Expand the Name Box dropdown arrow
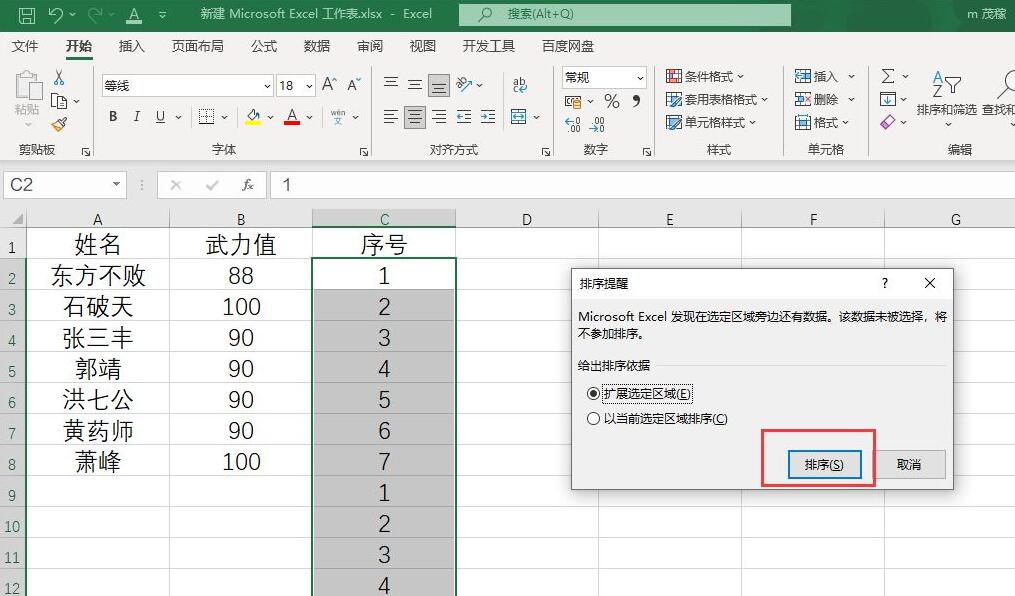 tap(116, 184)
